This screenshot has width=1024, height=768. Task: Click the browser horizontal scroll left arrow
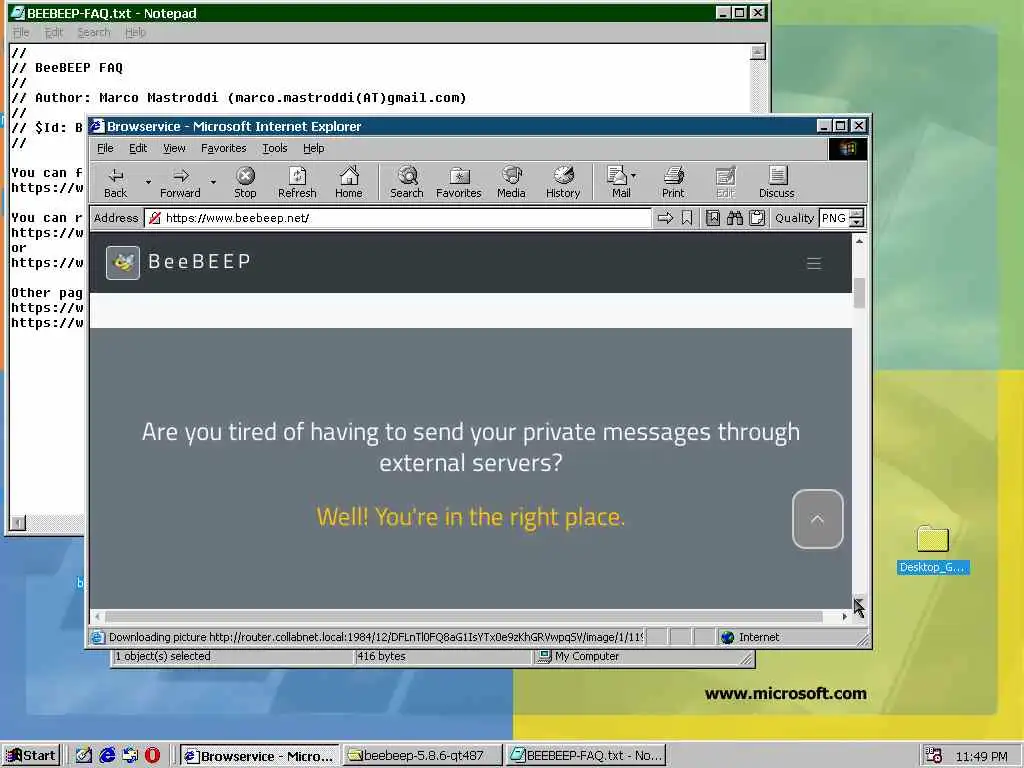click(97, 616)
